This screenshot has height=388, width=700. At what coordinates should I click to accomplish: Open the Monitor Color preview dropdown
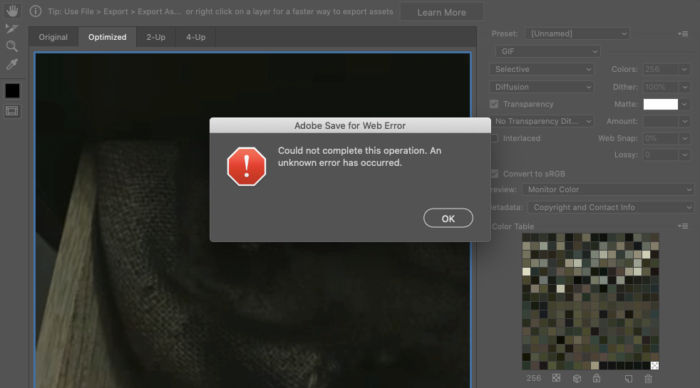[608, 189]
